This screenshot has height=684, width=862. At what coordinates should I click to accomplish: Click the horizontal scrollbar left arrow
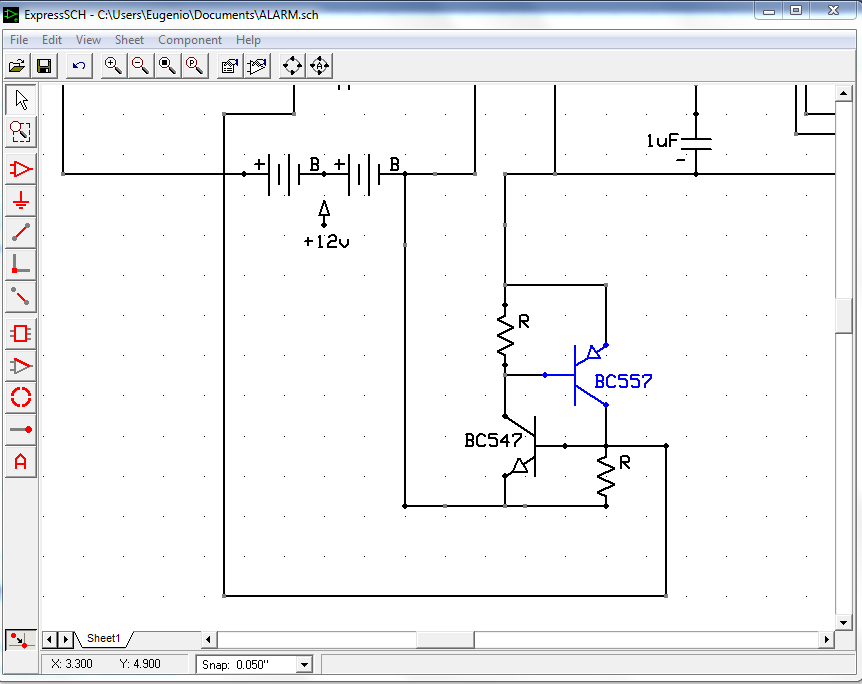[x=208, y=639]
